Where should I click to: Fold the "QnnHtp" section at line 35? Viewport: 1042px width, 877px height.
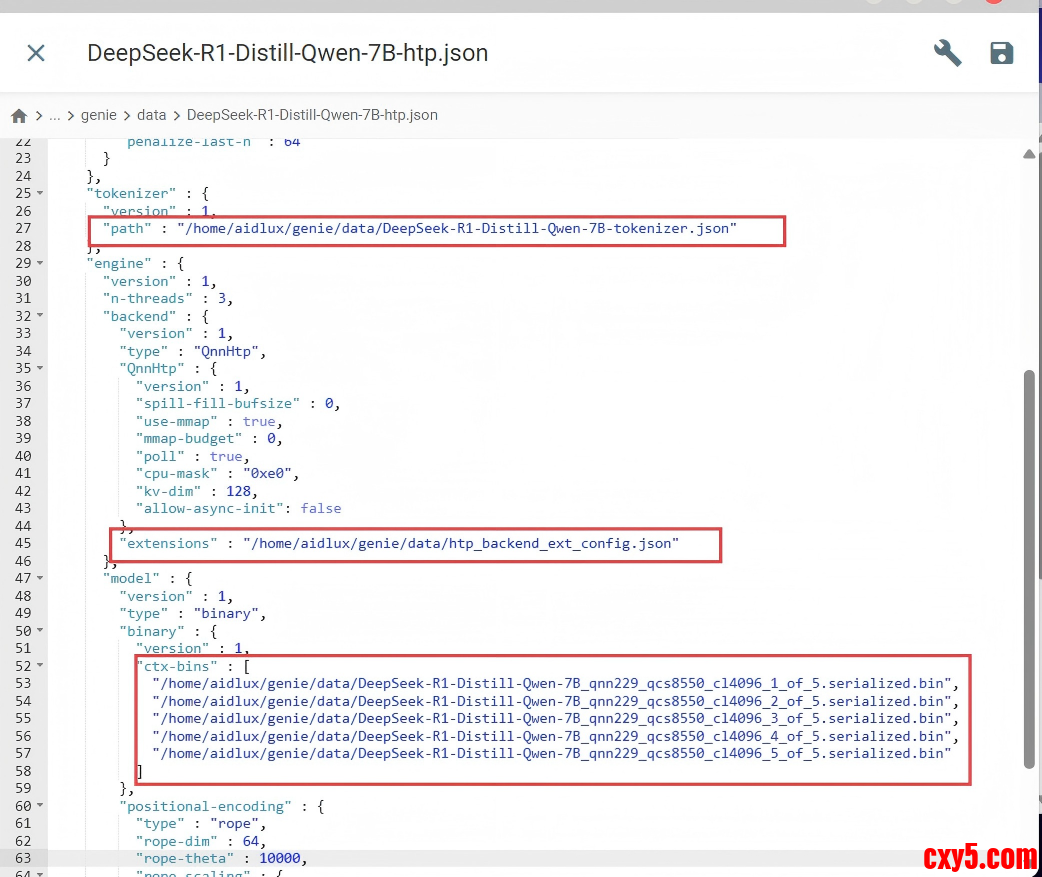(40, 368)
